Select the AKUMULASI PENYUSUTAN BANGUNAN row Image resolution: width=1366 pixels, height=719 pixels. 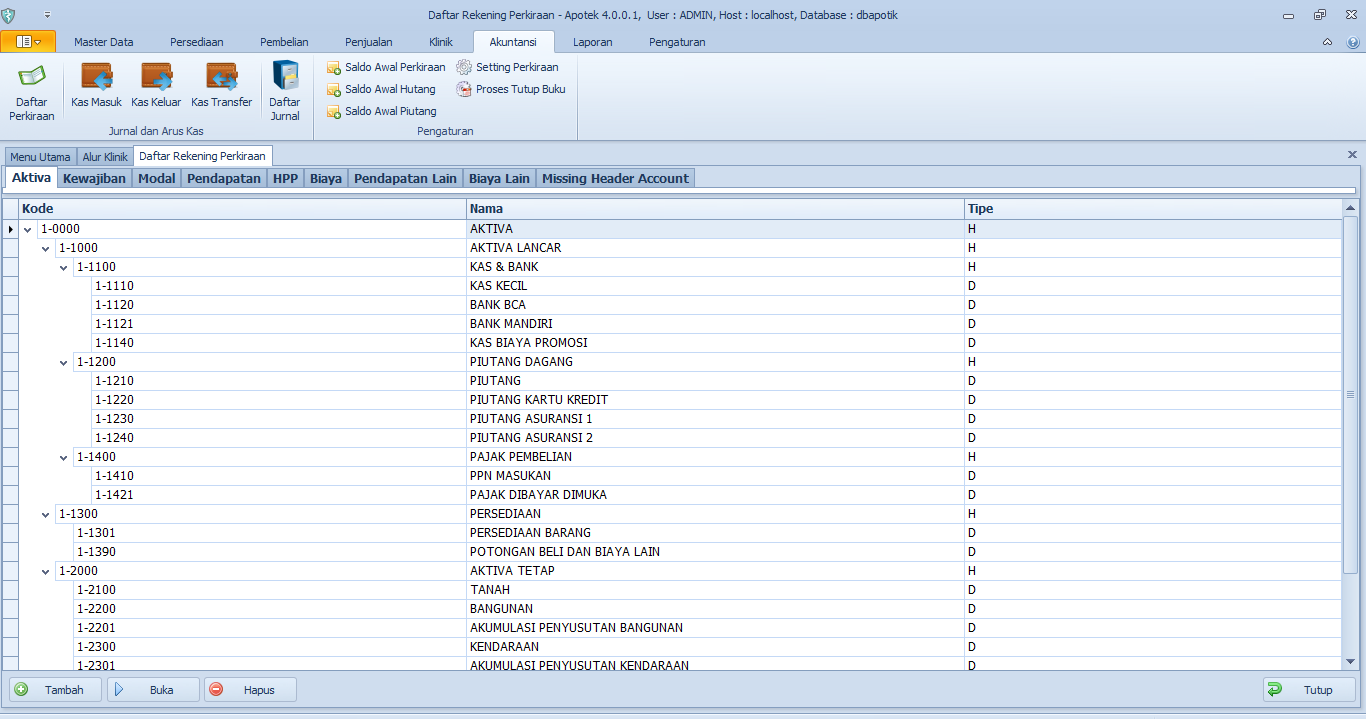671,628
